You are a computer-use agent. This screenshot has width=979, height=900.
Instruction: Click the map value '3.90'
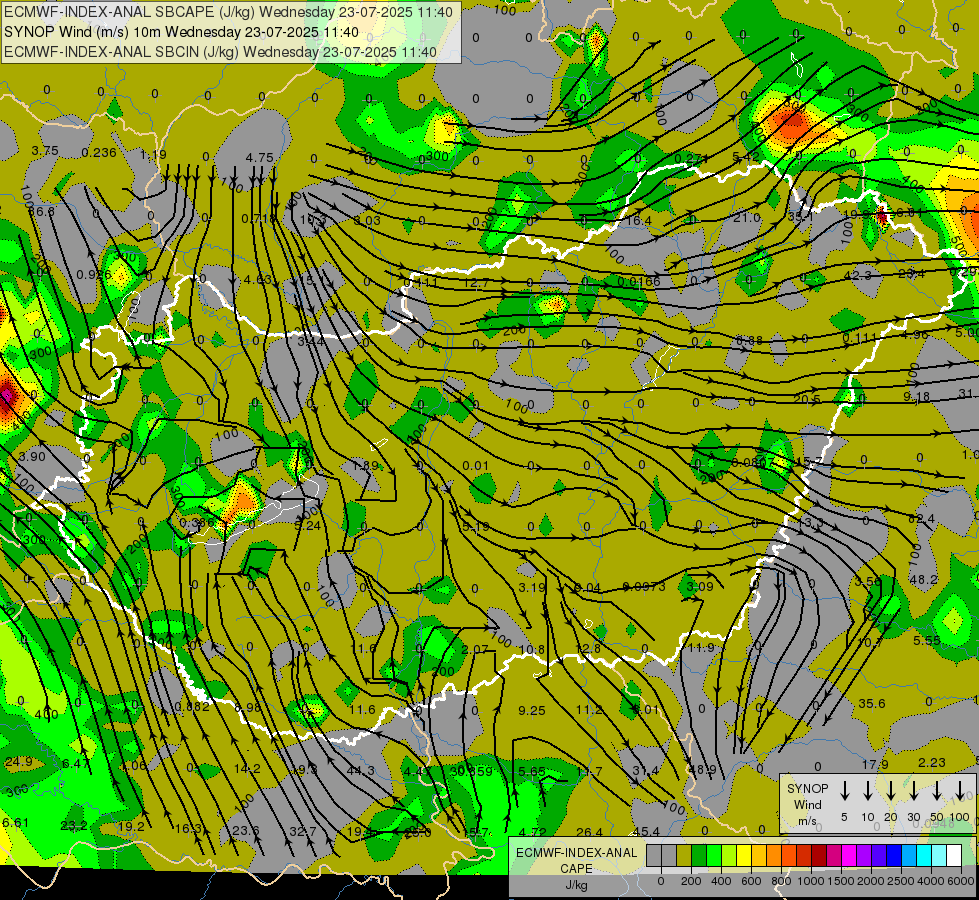pos(32,457)
